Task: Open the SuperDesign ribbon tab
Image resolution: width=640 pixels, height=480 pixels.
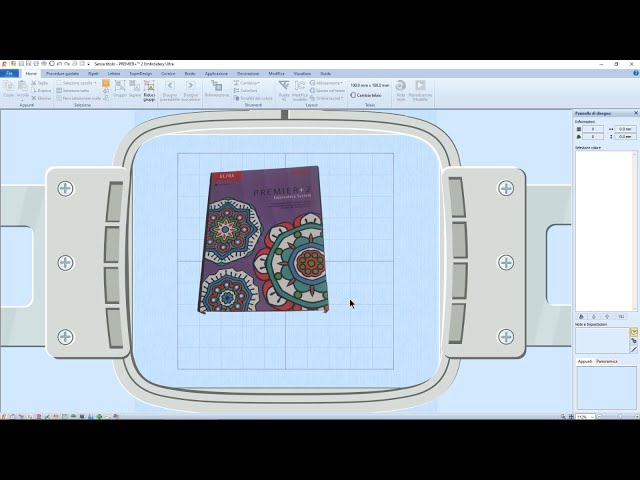Action: tap(140, 74)
